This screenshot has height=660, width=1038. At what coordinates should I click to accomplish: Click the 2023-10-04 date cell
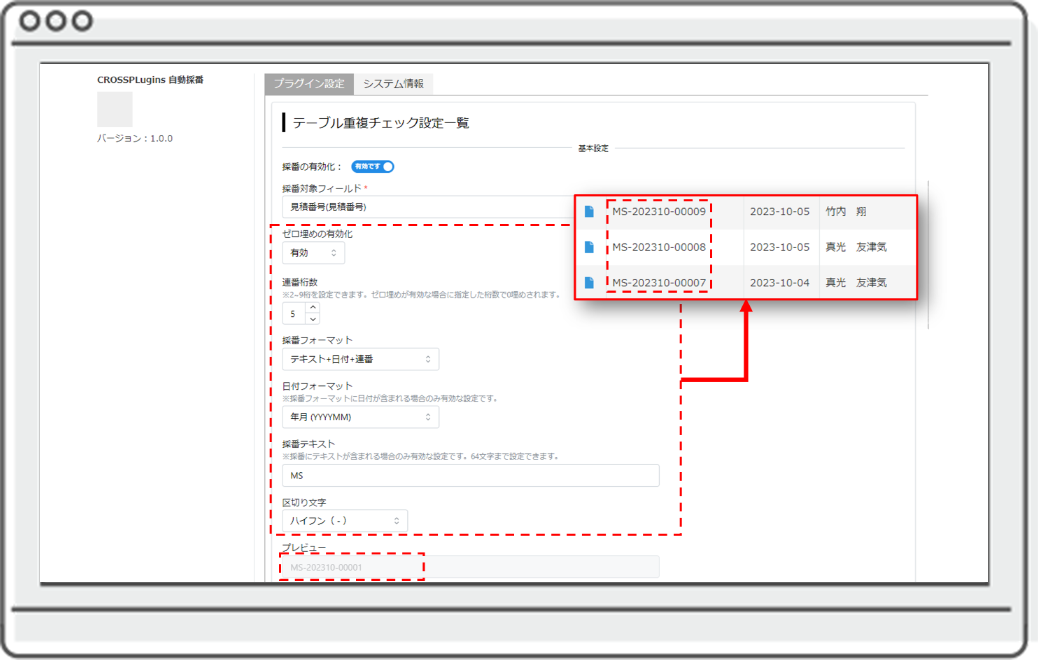pos(780,283)
